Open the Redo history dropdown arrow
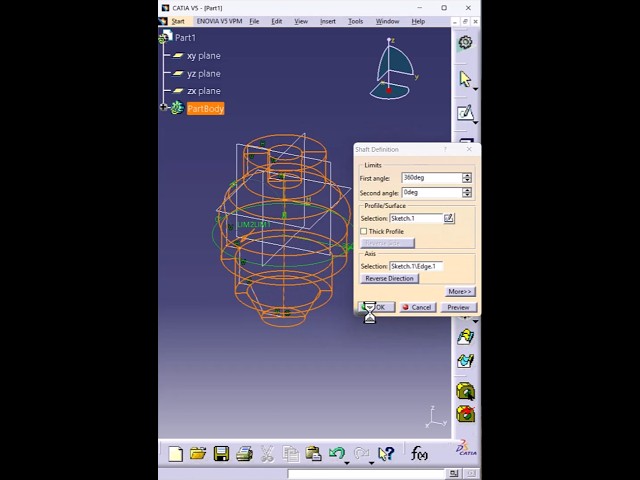Viewport: 640px width, 480px height. click(x=371, y=463)
